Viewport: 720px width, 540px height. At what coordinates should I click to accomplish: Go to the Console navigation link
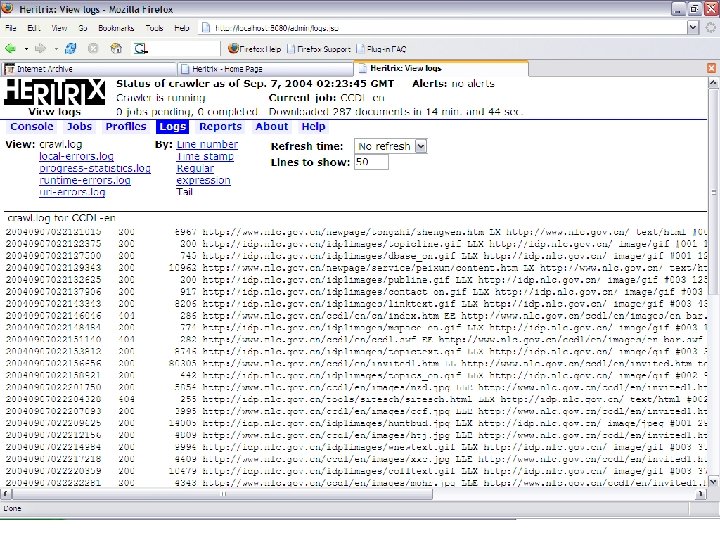[x=32, y=127]
